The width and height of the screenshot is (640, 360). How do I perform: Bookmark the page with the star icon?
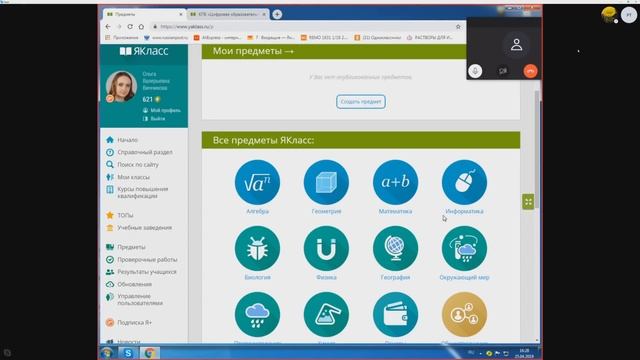tap(458, 27)
